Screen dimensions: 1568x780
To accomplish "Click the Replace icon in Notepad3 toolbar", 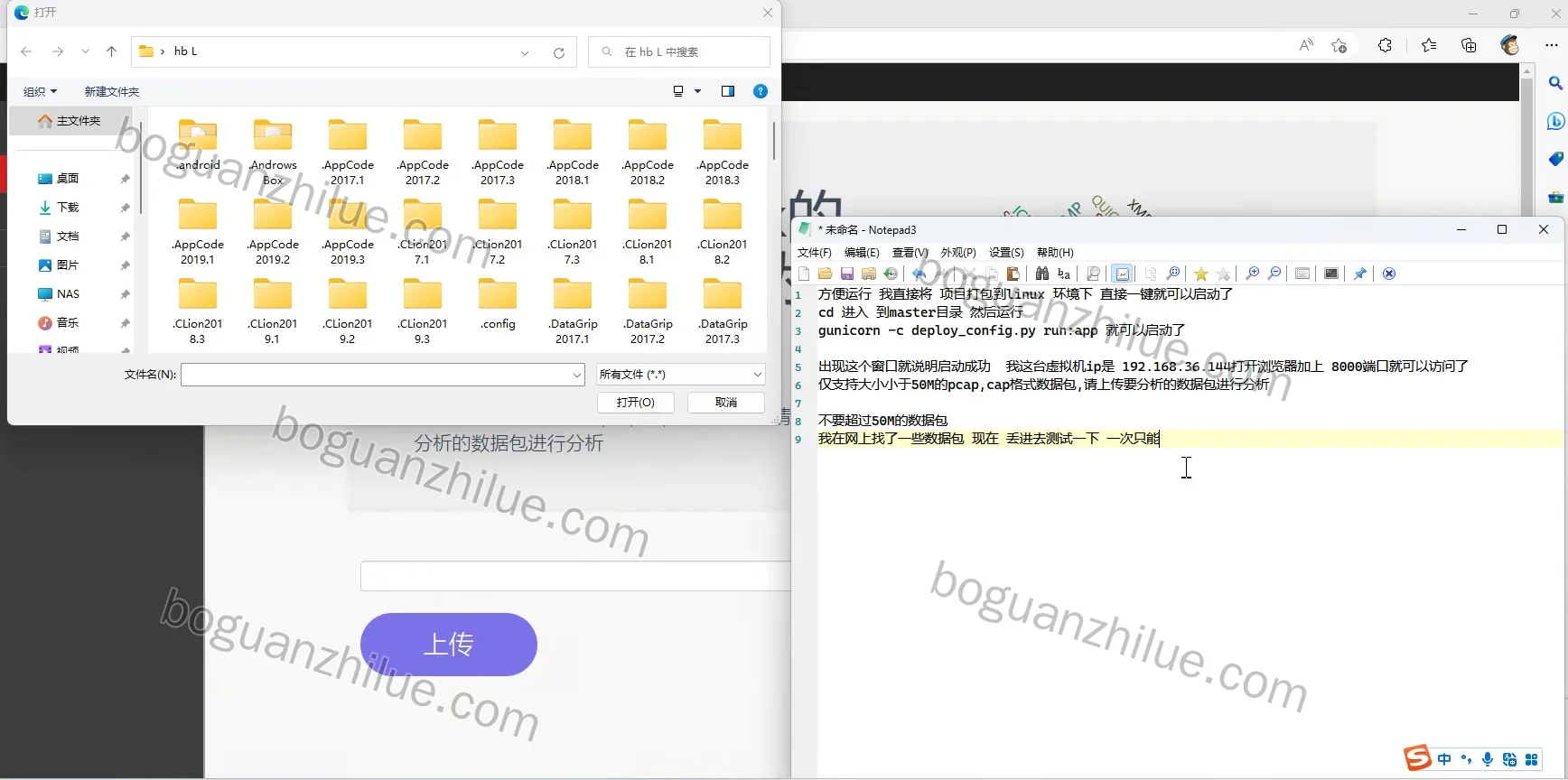I will (x=1064, y=274).
